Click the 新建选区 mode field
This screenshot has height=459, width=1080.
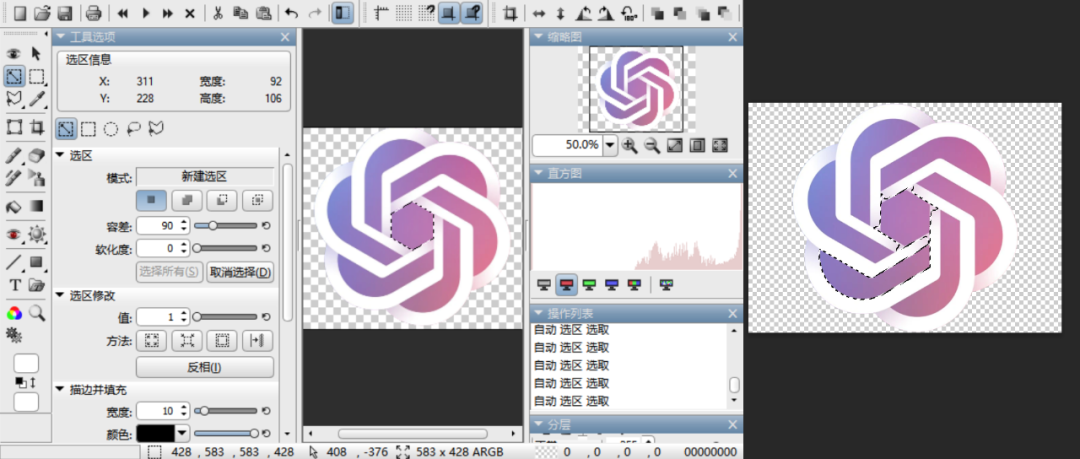(205, 177)
